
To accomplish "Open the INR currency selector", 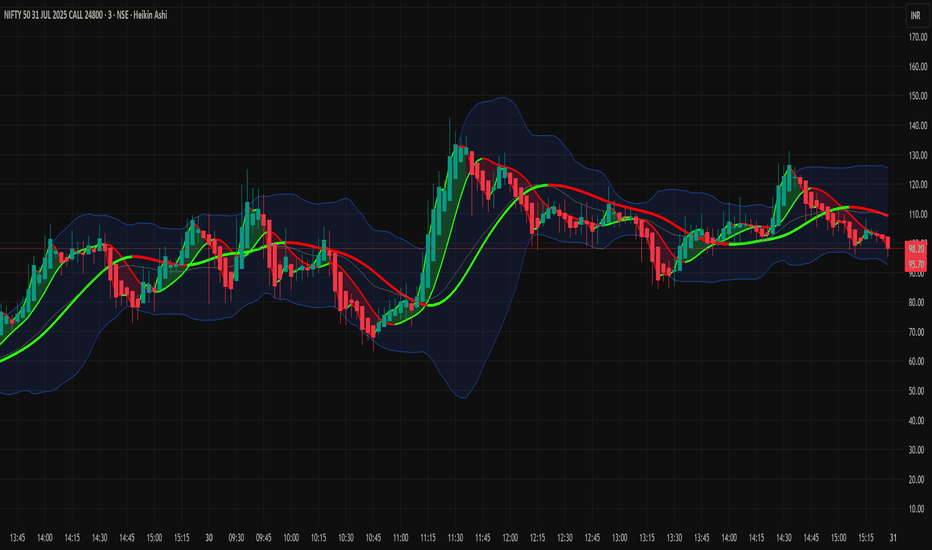I will [x=916, y=15].
